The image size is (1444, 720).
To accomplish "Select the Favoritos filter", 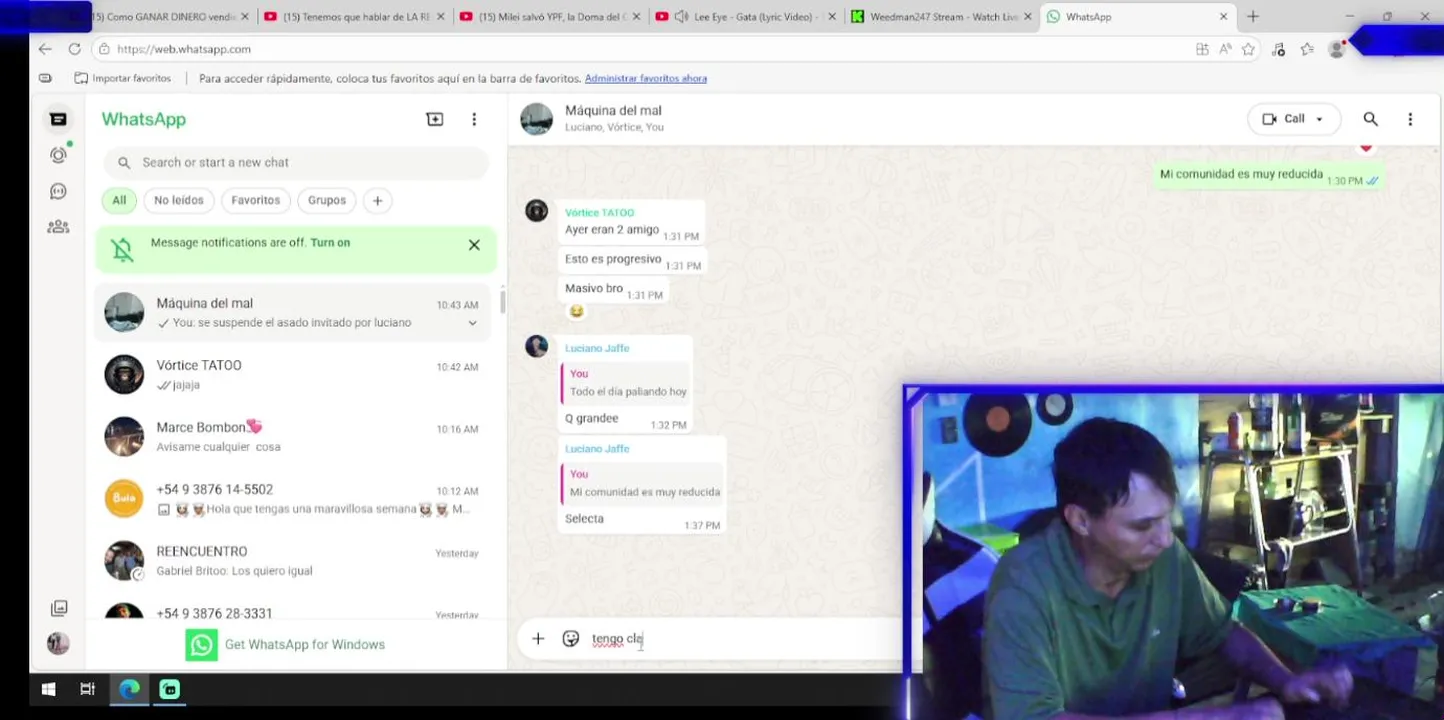I will point(256,200).
